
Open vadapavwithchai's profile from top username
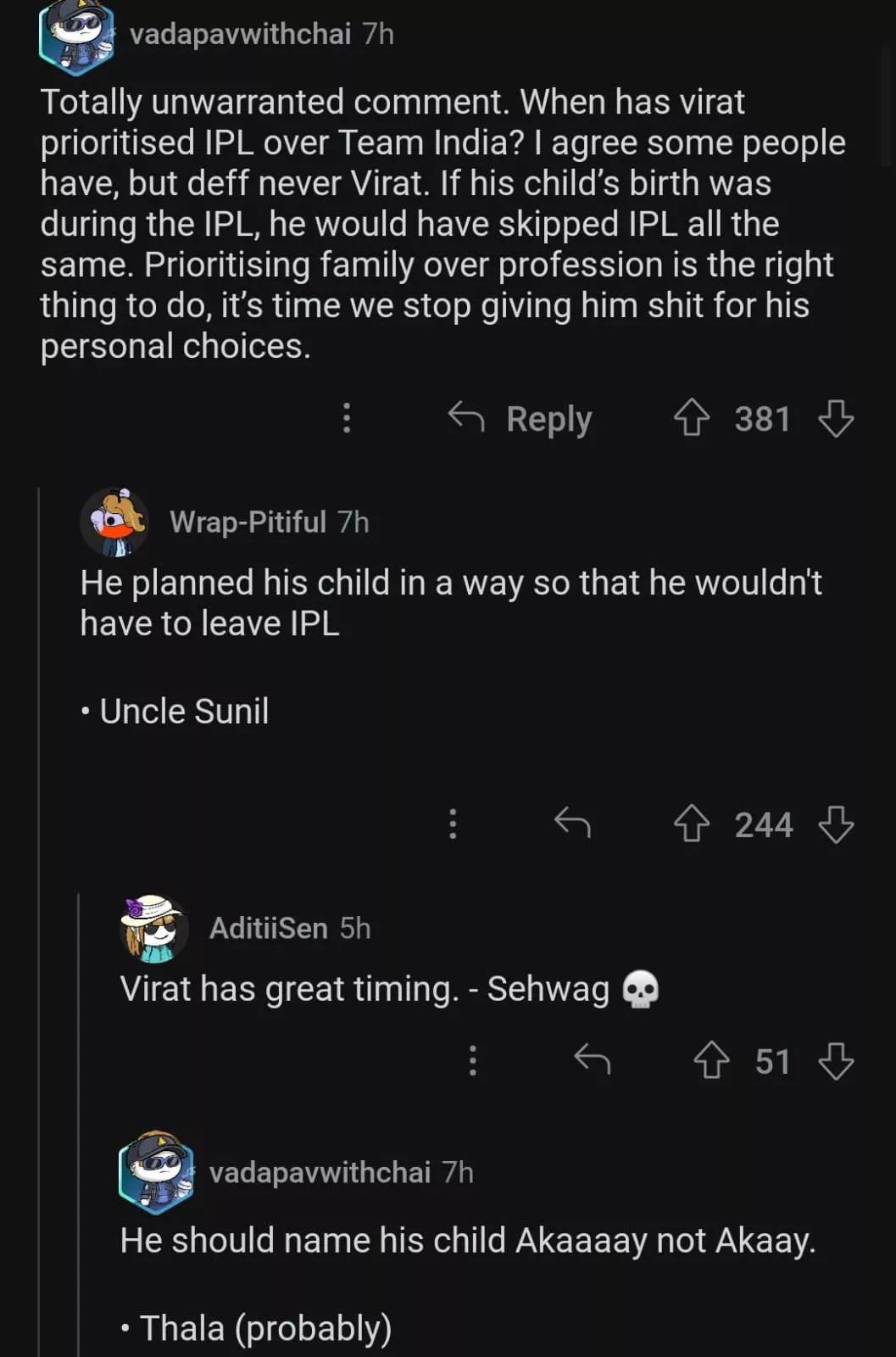click(240, 34)
